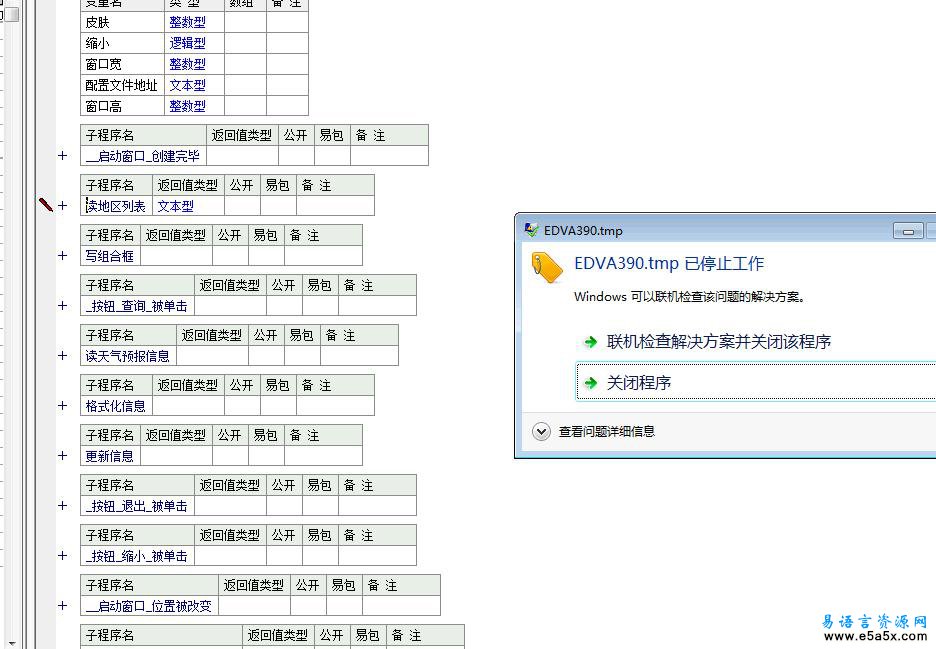Viewport: 936px width, 649px height.
Task: Click the yellow tag icon in the error dialog
Action: click(547, 267)
